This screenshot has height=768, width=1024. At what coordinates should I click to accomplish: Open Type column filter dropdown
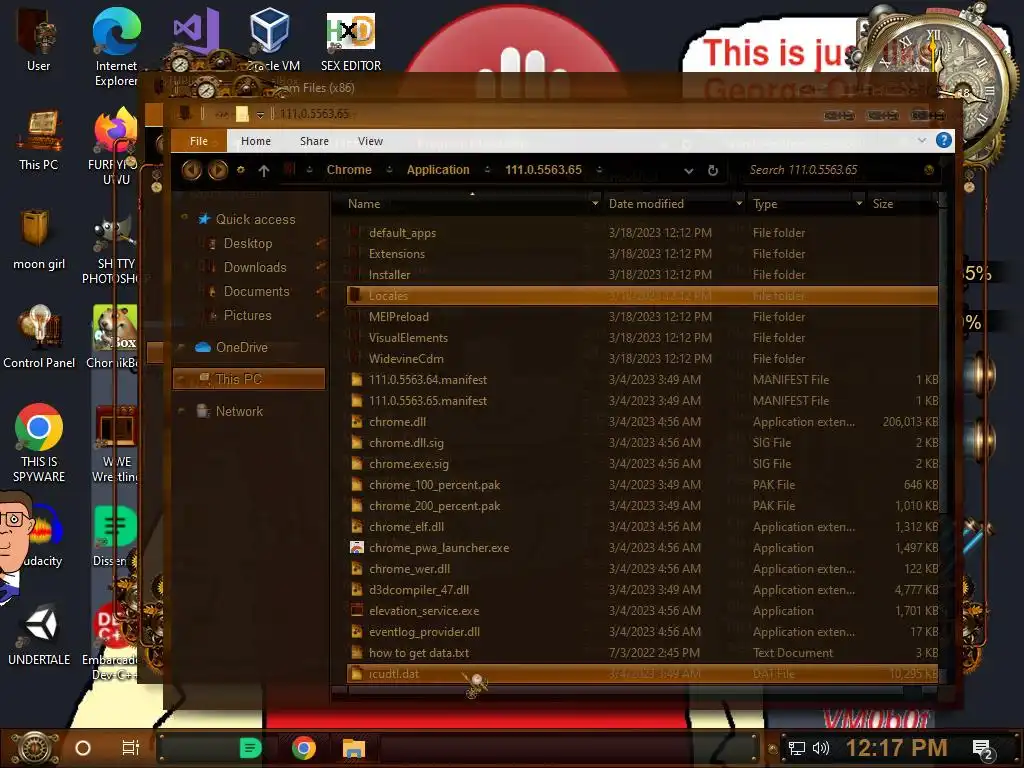(x=859, y=204)
